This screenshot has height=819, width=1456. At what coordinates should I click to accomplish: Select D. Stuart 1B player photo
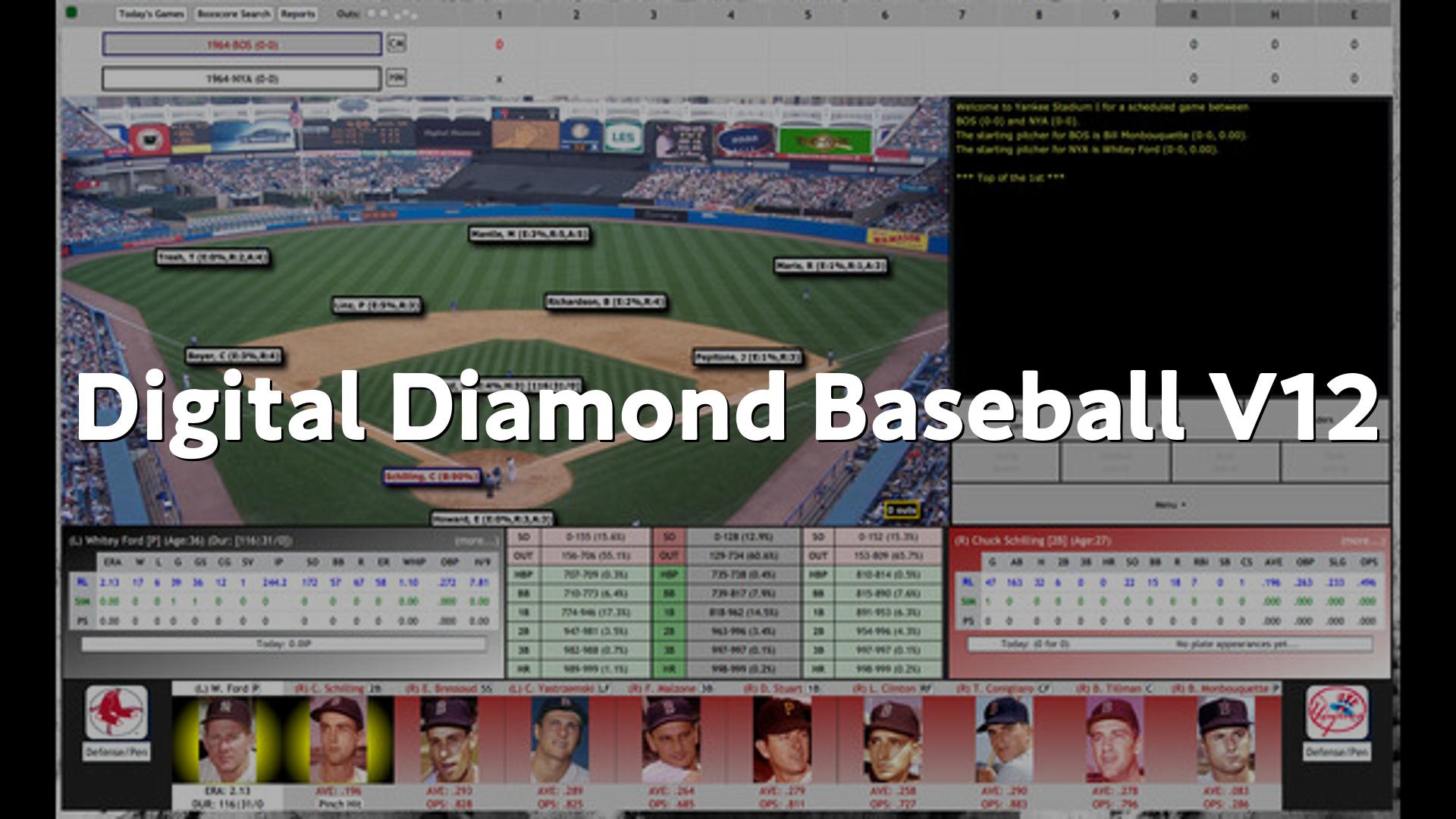[782, 740]
